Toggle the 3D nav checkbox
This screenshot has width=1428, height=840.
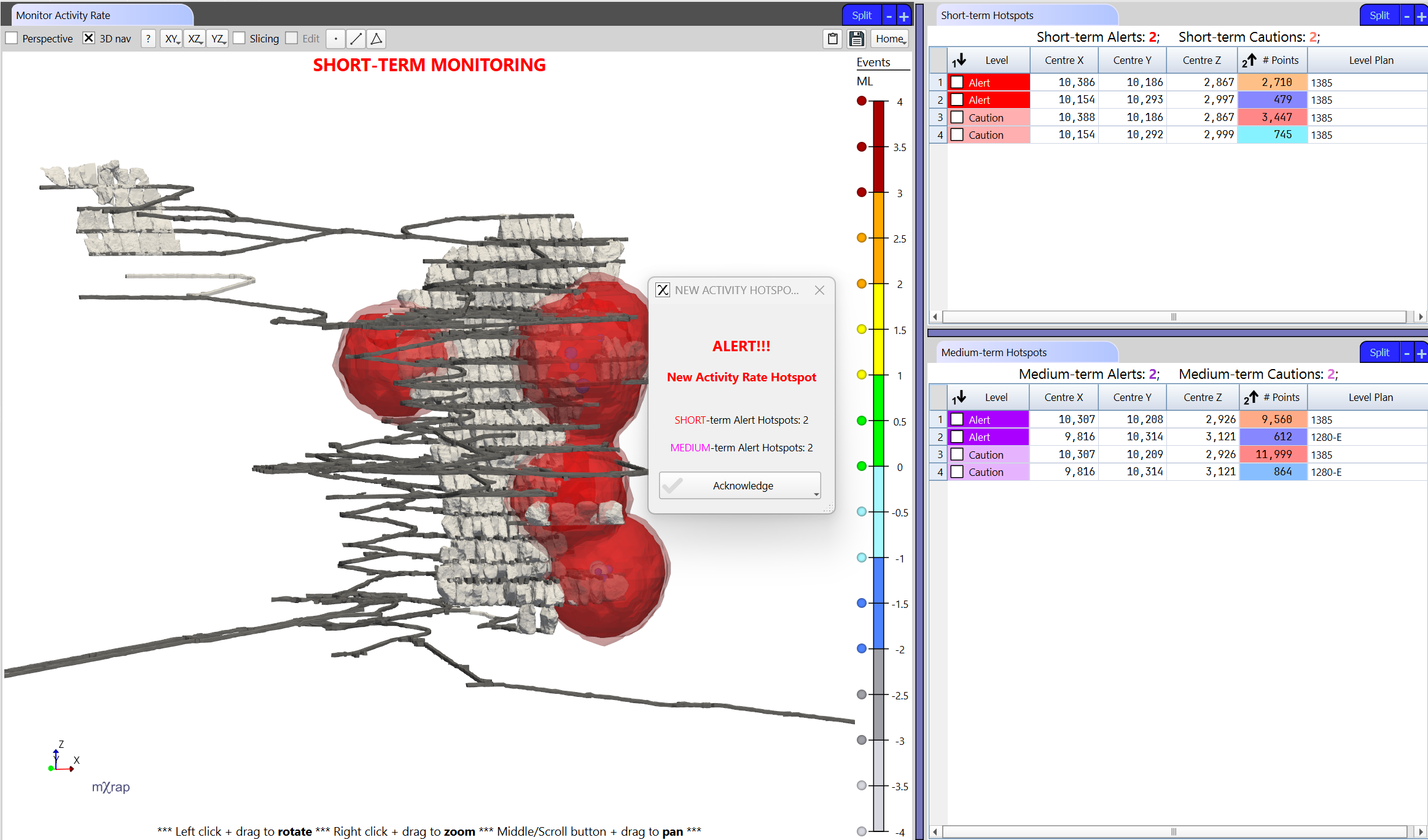point(89,38)
